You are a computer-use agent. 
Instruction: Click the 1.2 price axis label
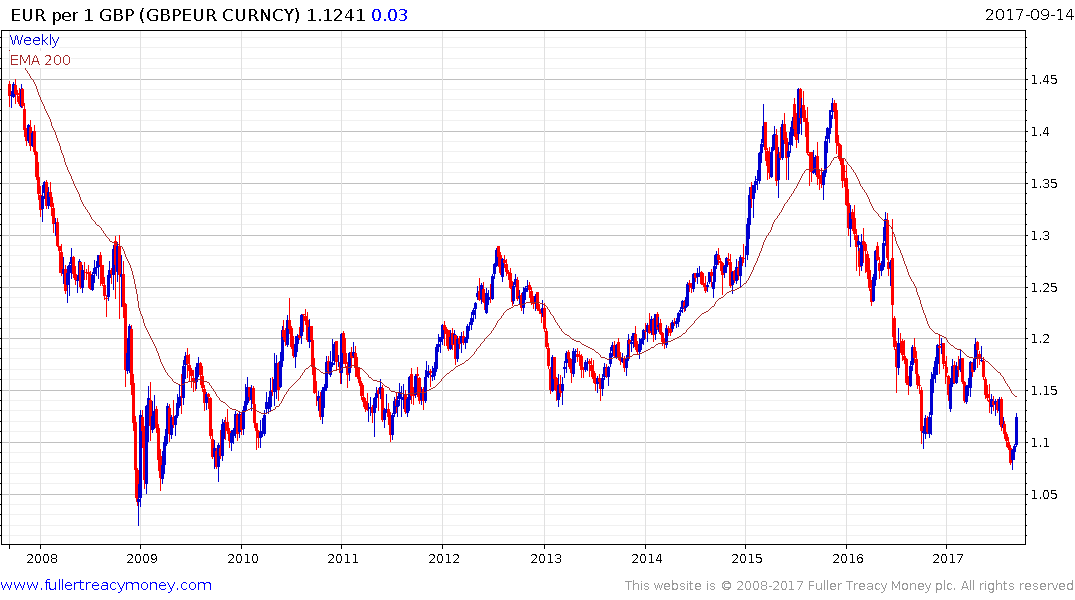[1041, 339]
